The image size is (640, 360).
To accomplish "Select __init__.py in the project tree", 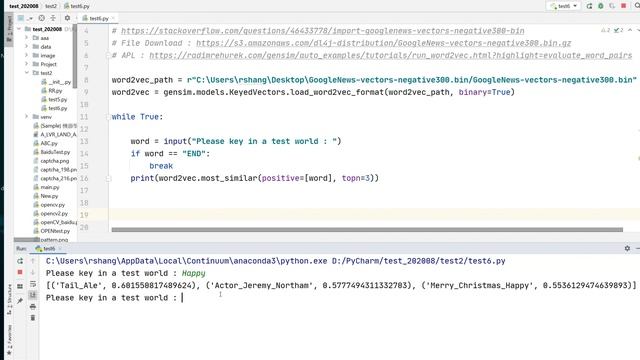I will coord(56,82).
